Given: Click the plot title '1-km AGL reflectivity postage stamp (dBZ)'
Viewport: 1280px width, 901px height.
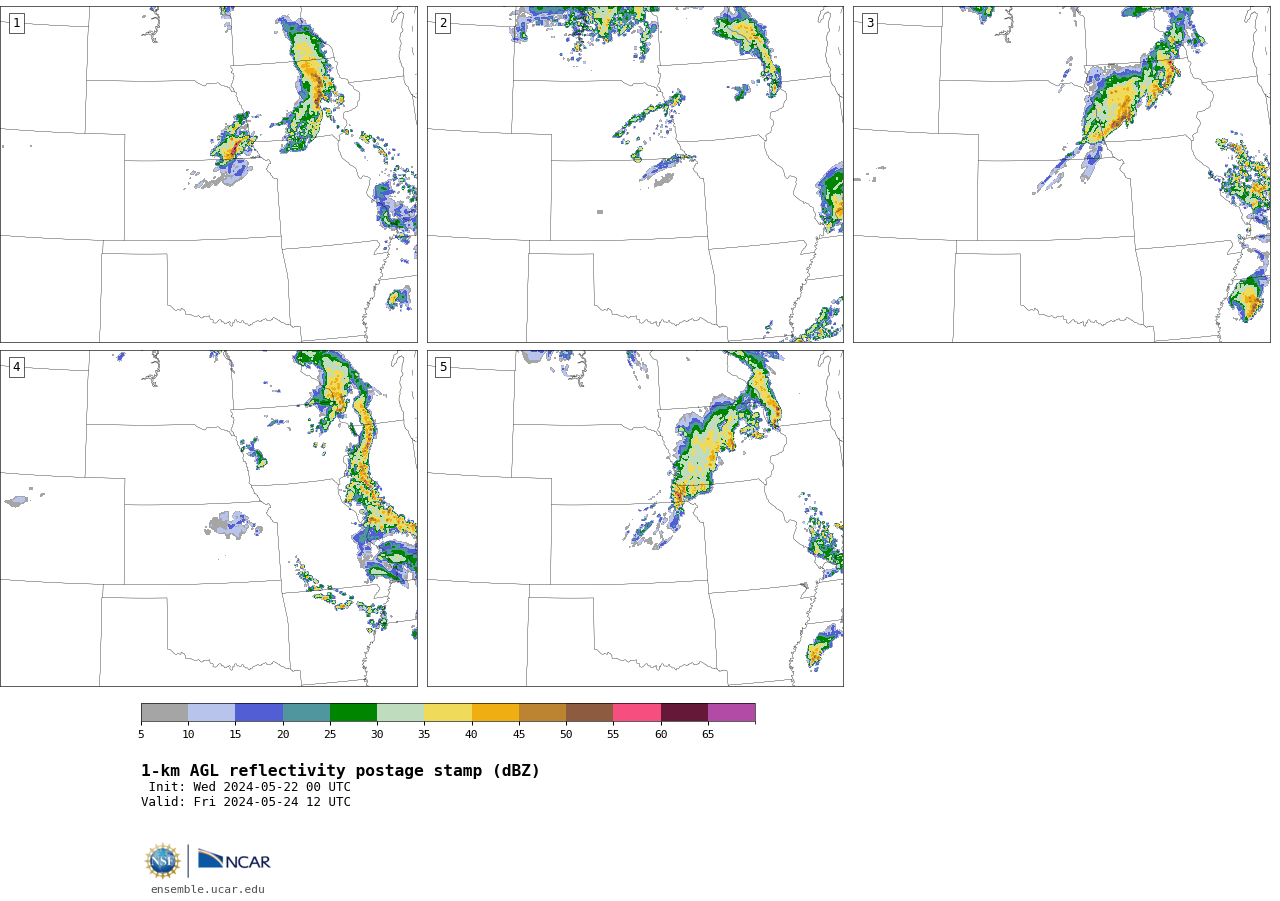Looking at the screenshot, I should pos(340,771).
